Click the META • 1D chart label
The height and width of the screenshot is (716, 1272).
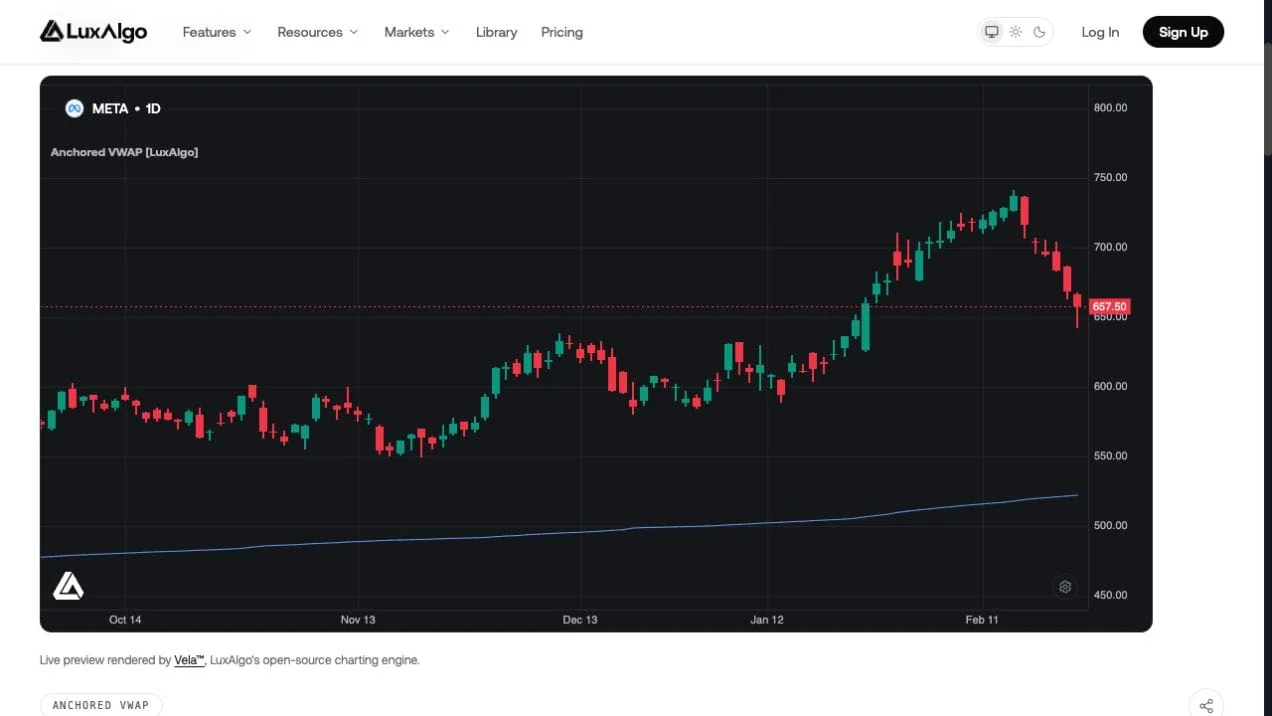pos(126,108)
